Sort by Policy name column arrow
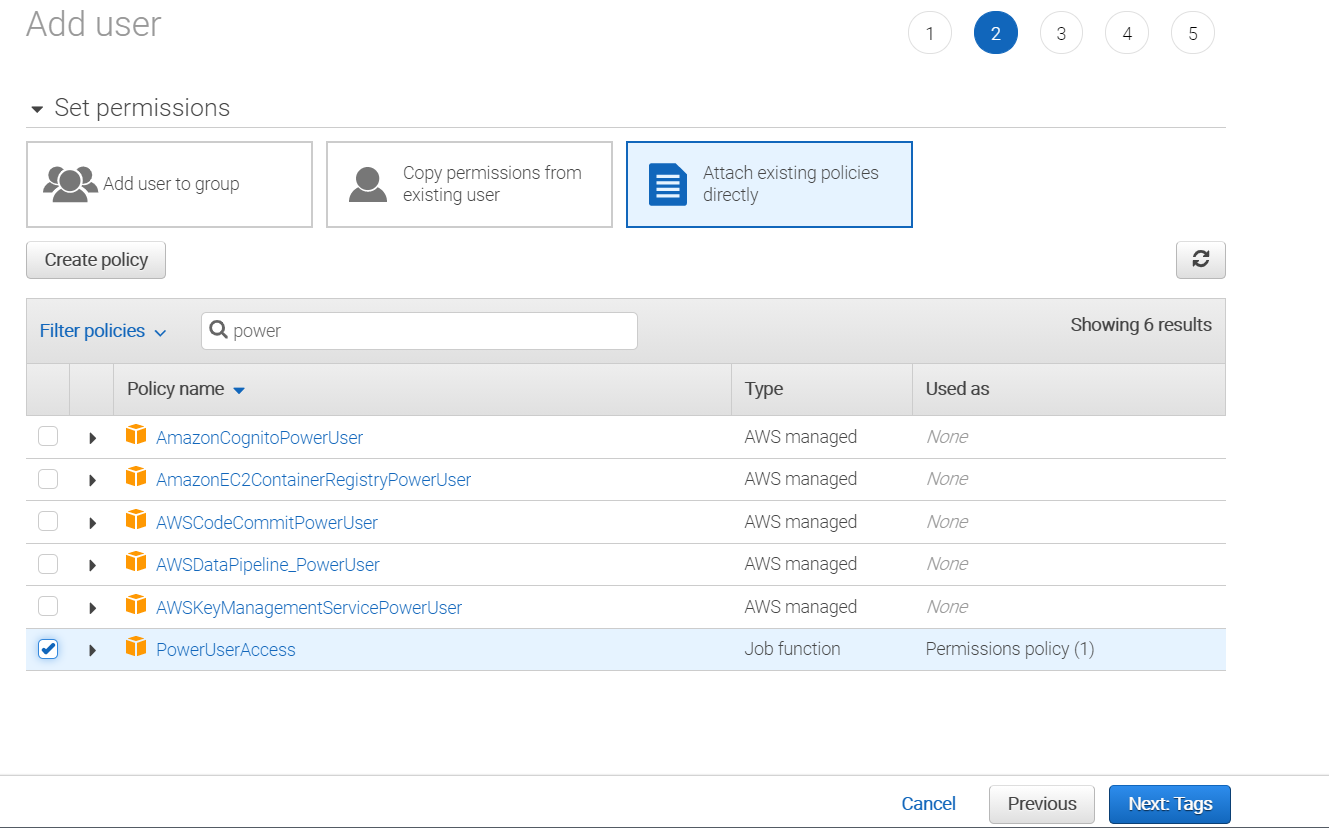Screen dimensions: 1329x828 pyautogui.click(x=238, y=390)
